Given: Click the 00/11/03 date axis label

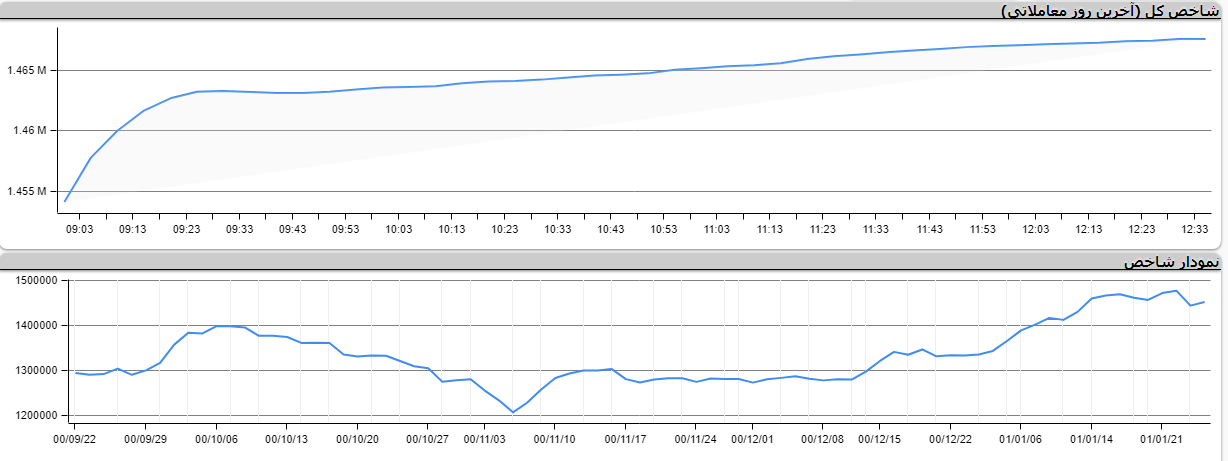Looking at the screenshot, I should tap(483, 439).
